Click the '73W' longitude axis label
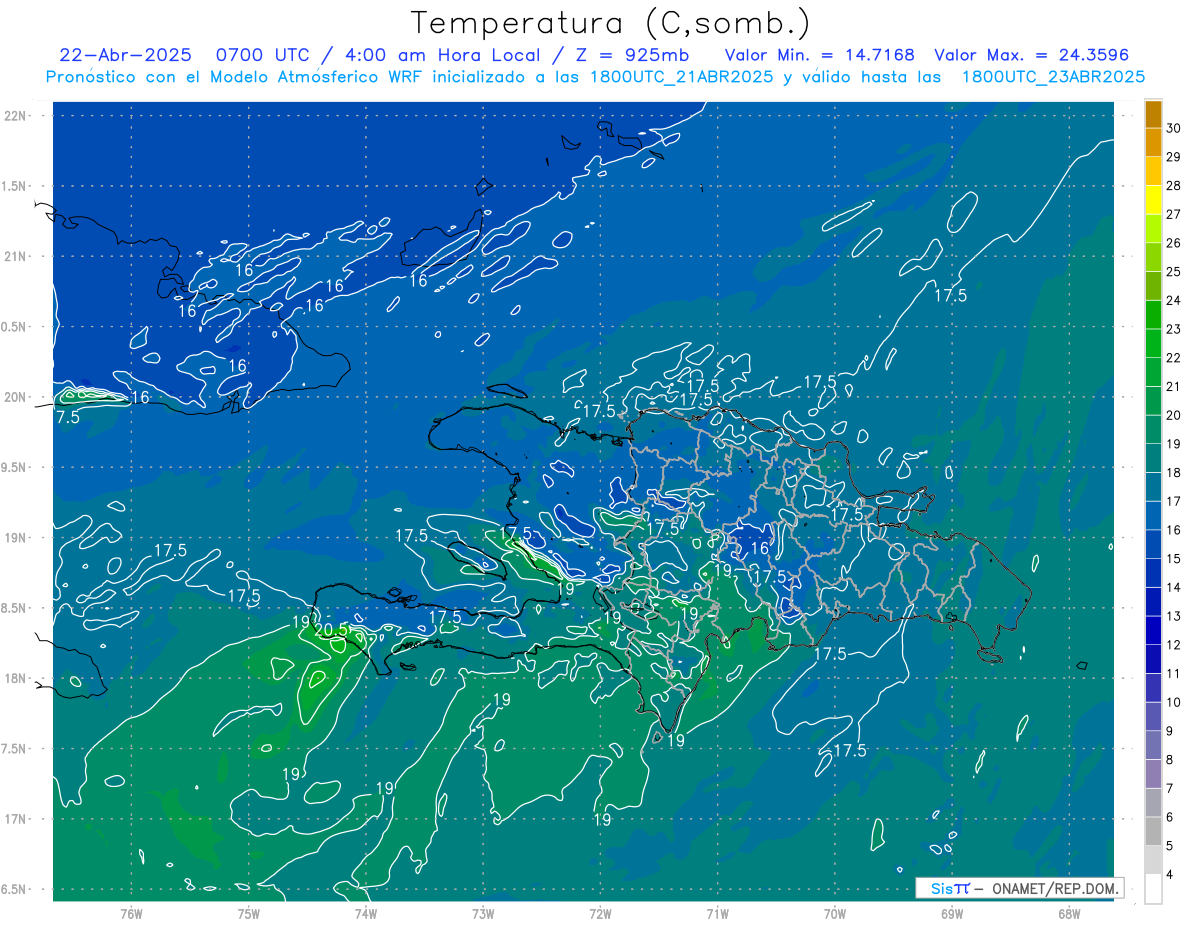Screen dimensions: 1200x927 (x=483, y=914)
